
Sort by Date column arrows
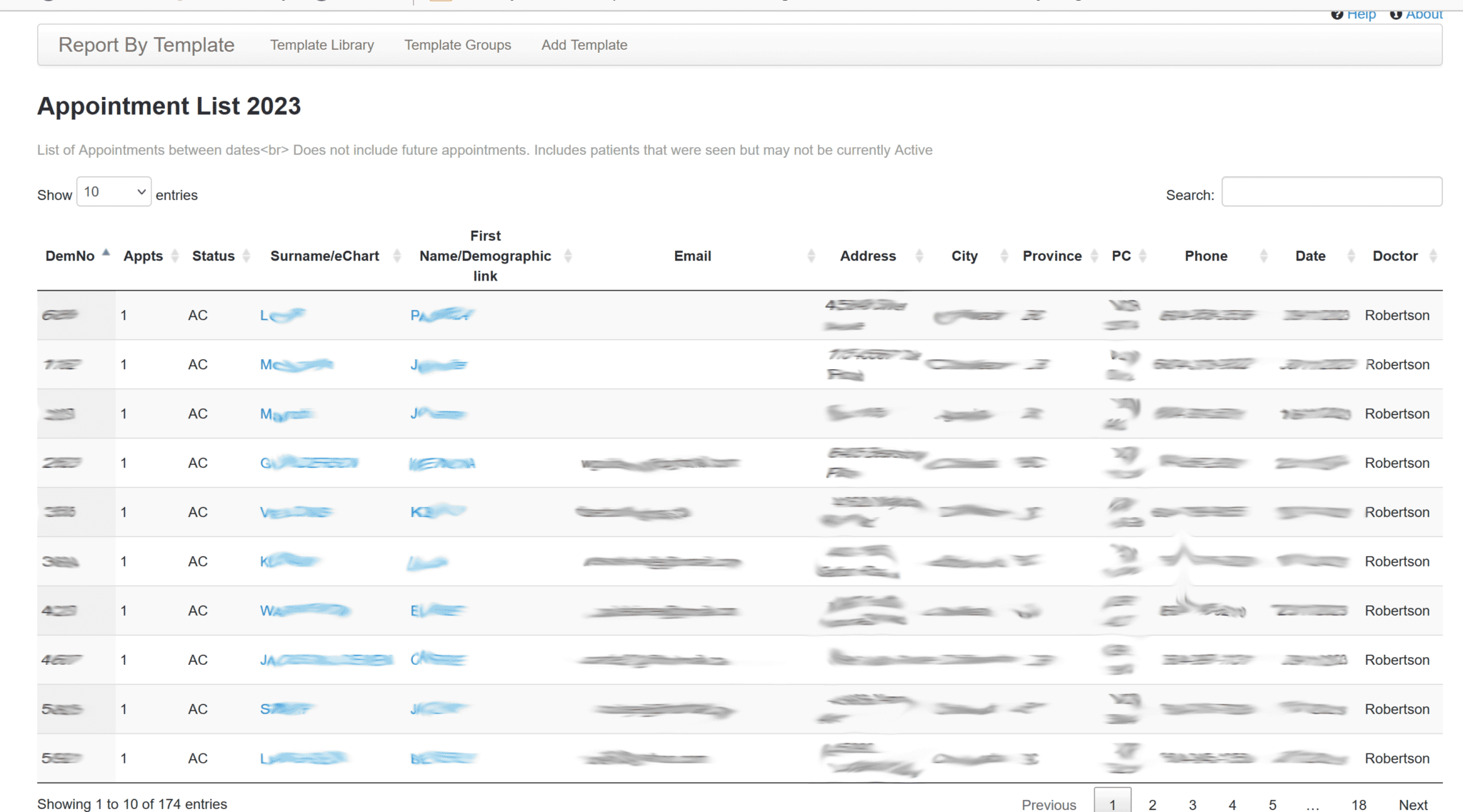click(x=1350, y=256)
